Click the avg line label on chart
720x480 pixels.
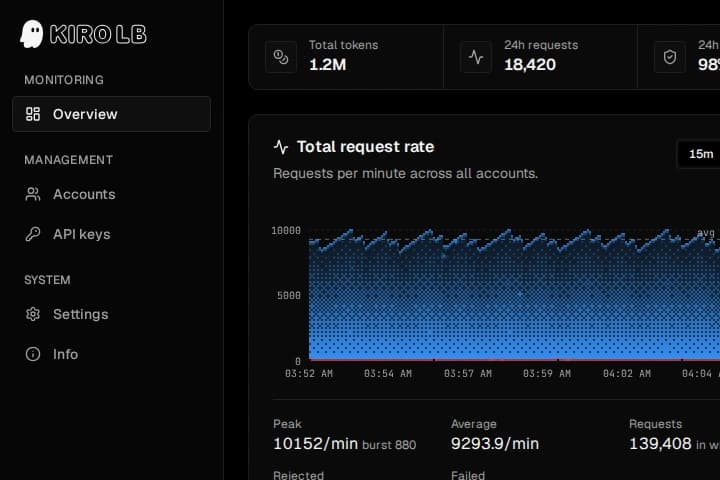pos(706,233)
